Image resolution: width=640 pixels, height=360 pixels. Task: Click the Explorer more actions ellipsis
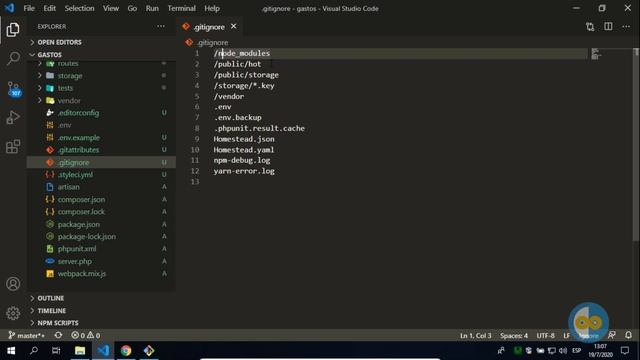[x=161, y=27]
